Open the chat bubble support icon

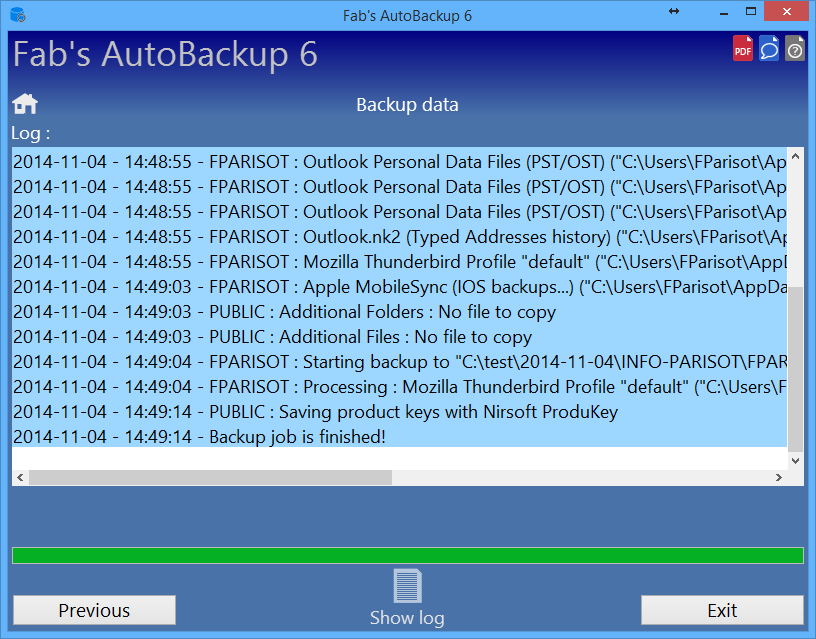point(769,48)
